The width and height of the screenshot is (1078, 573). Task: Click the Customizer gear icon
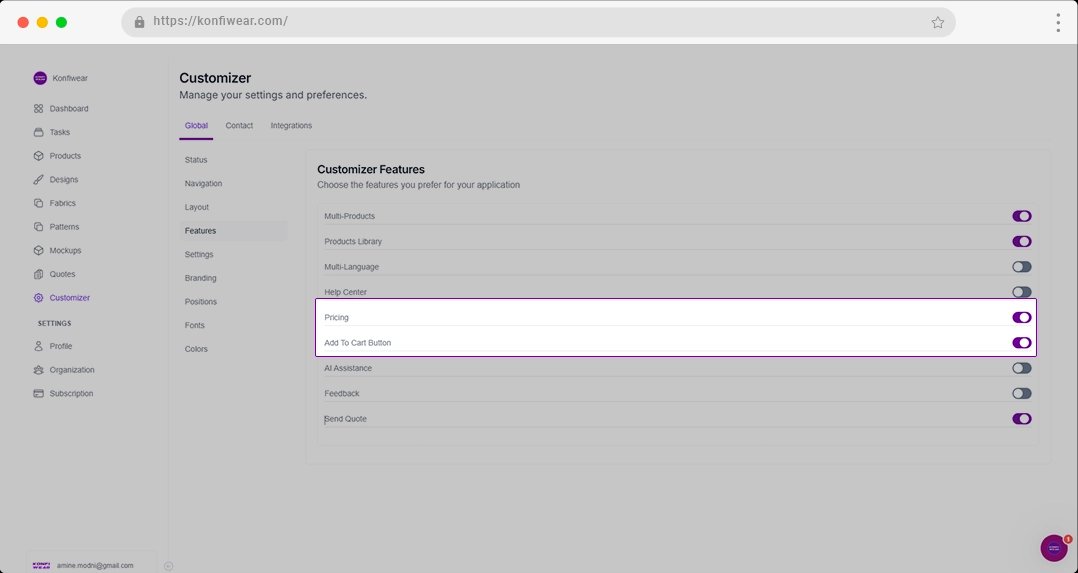[38, 298]
